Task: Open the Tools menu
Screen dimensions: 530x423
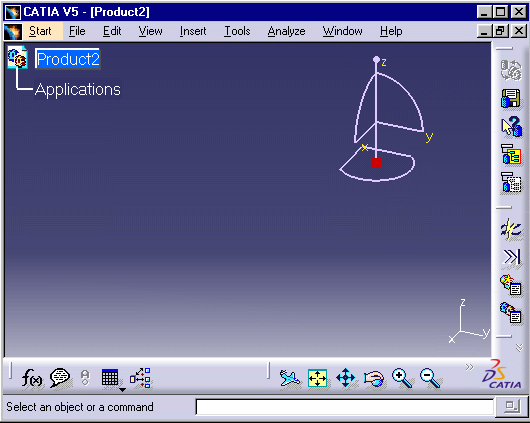Action: pos(237,31)
